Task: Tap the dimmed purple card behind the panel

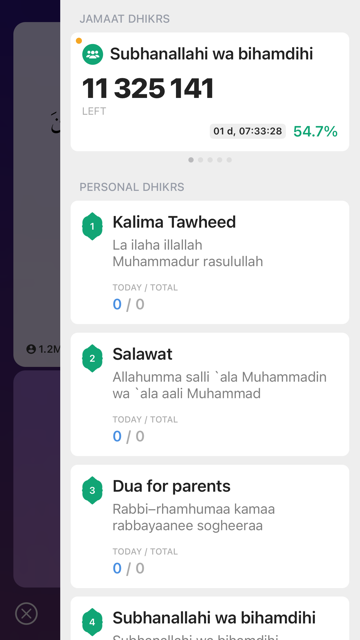Action: tap(37, 478)
